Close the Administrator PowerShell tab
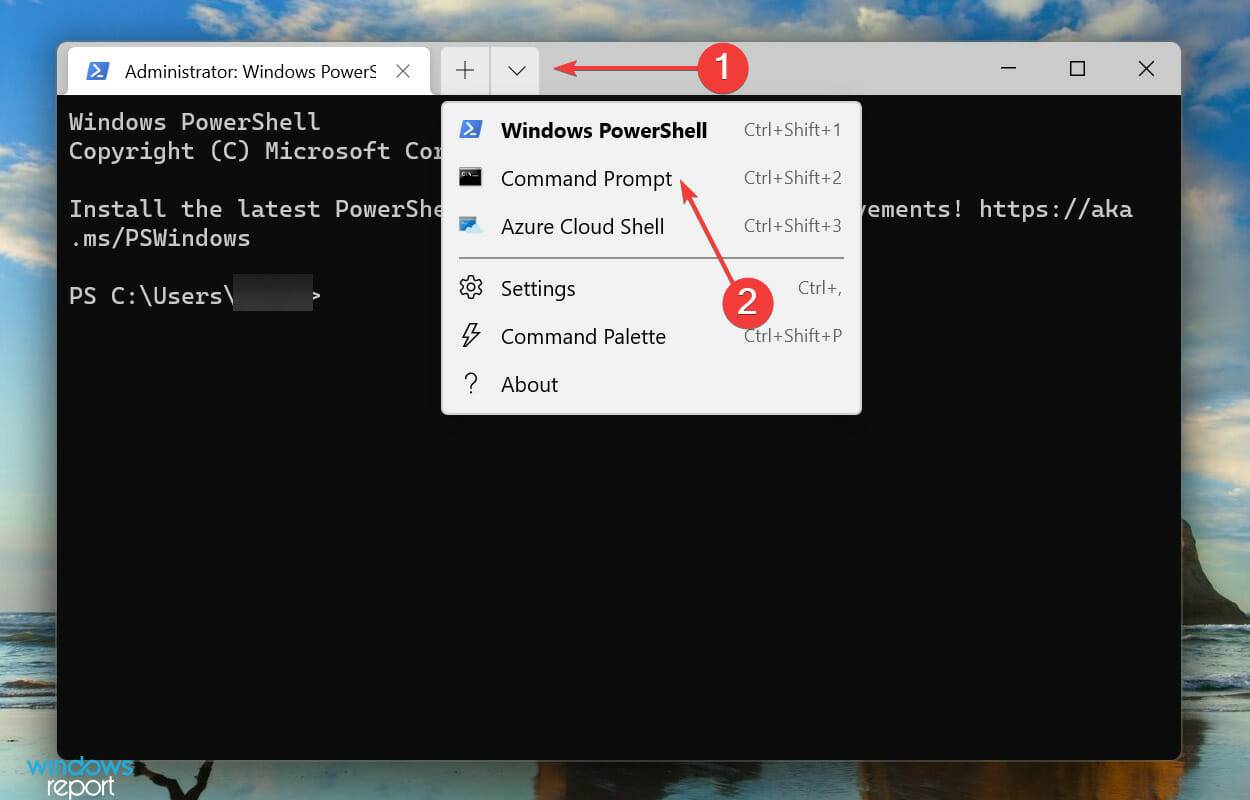 pyautogui.click(x=403, y=70)
